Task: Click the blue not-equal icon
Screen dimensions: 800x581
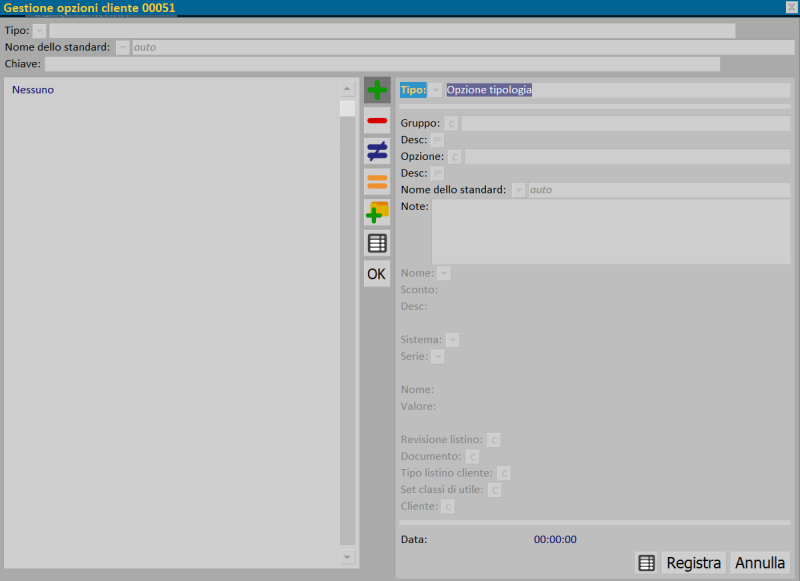Action: click(x=377, y=151)
